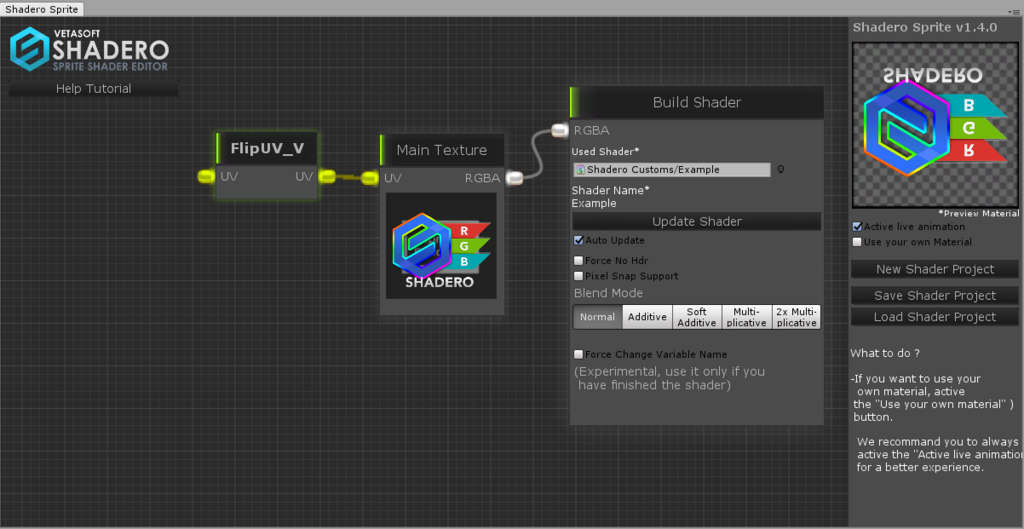The width and height of the screenshot is (1024, 529).
Task: Select Soft Additive blend mode
Action: (x=697, y=317)
